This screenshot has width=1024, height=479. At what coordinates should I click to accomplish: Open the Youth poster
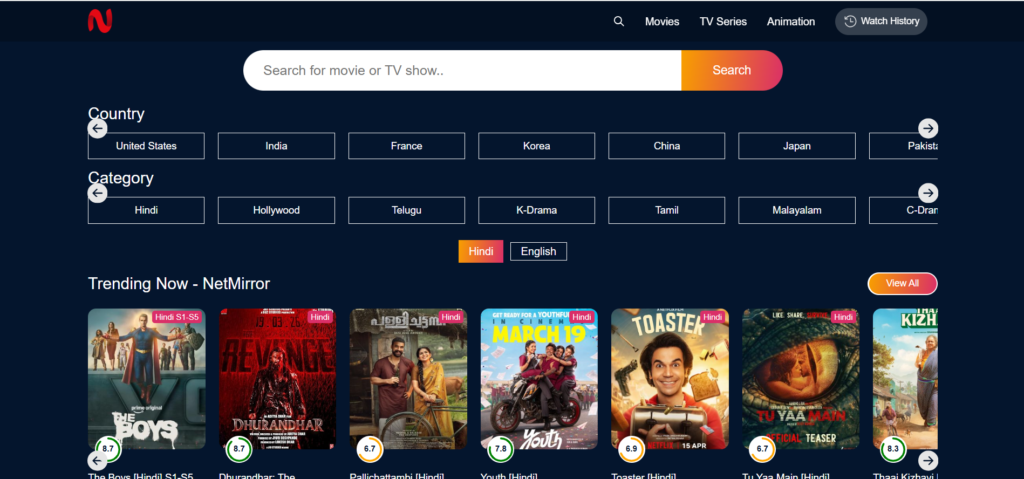click(x=539, y=379)
